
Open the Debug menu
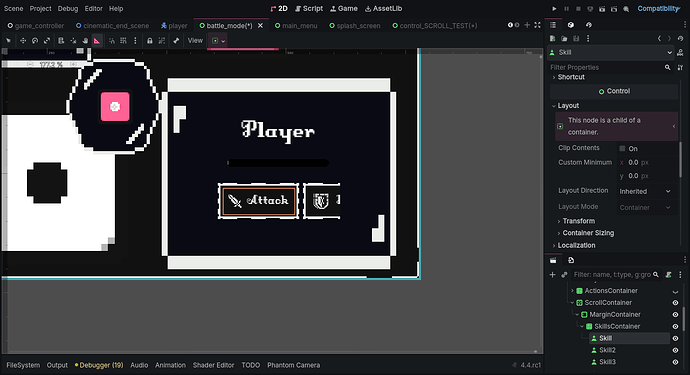(68, 8)
